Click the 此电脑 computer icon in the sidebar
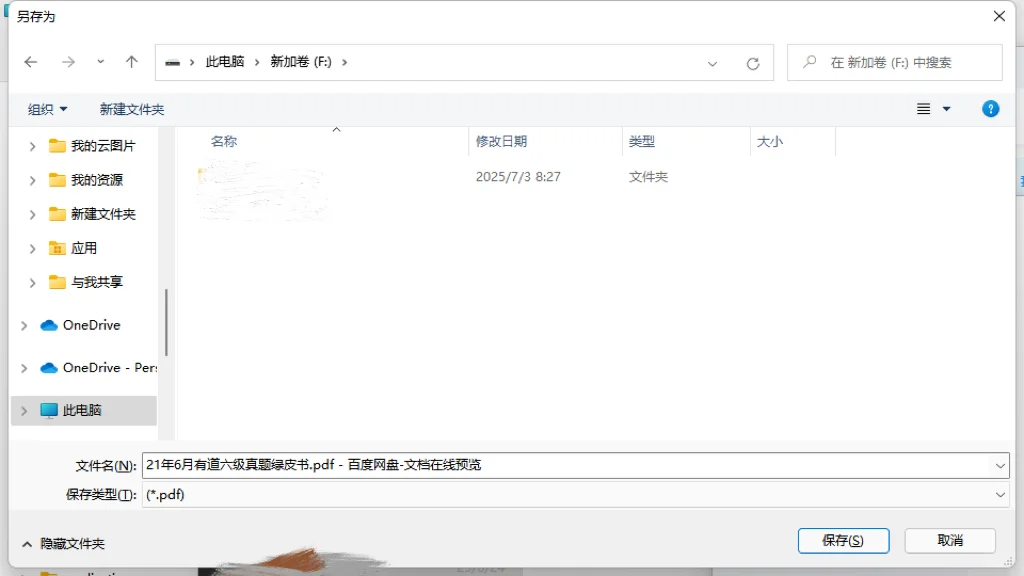Image resolution: width=1024 pixels, height=576 pixels. (x=50, y=410)
